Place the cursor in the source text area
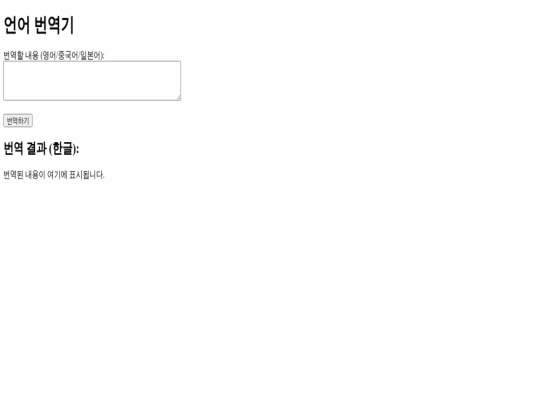This screenshot has width=540, height=405. (92, 81)
